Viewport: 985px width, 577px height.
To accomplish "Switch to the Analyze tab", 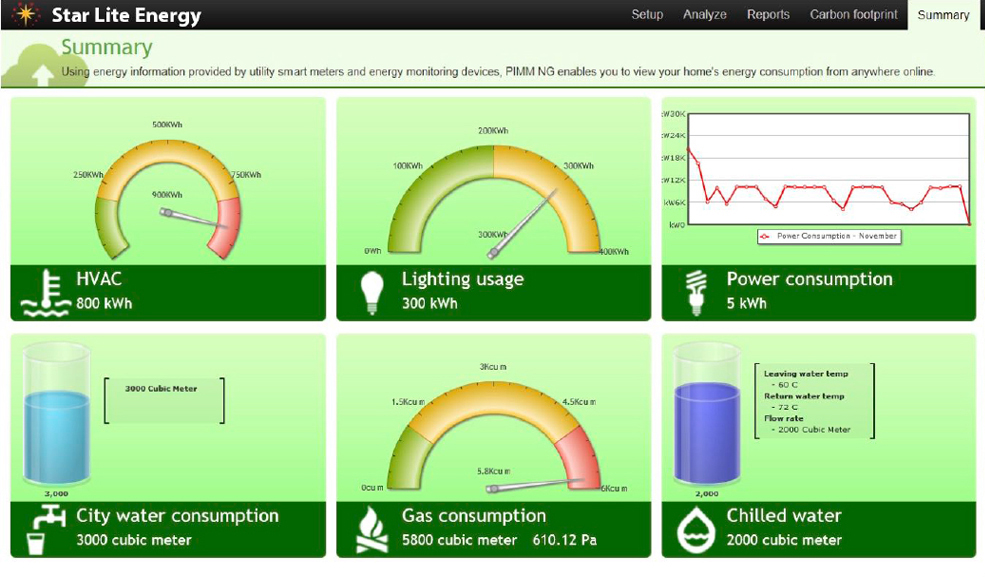I will coord(704,15).
